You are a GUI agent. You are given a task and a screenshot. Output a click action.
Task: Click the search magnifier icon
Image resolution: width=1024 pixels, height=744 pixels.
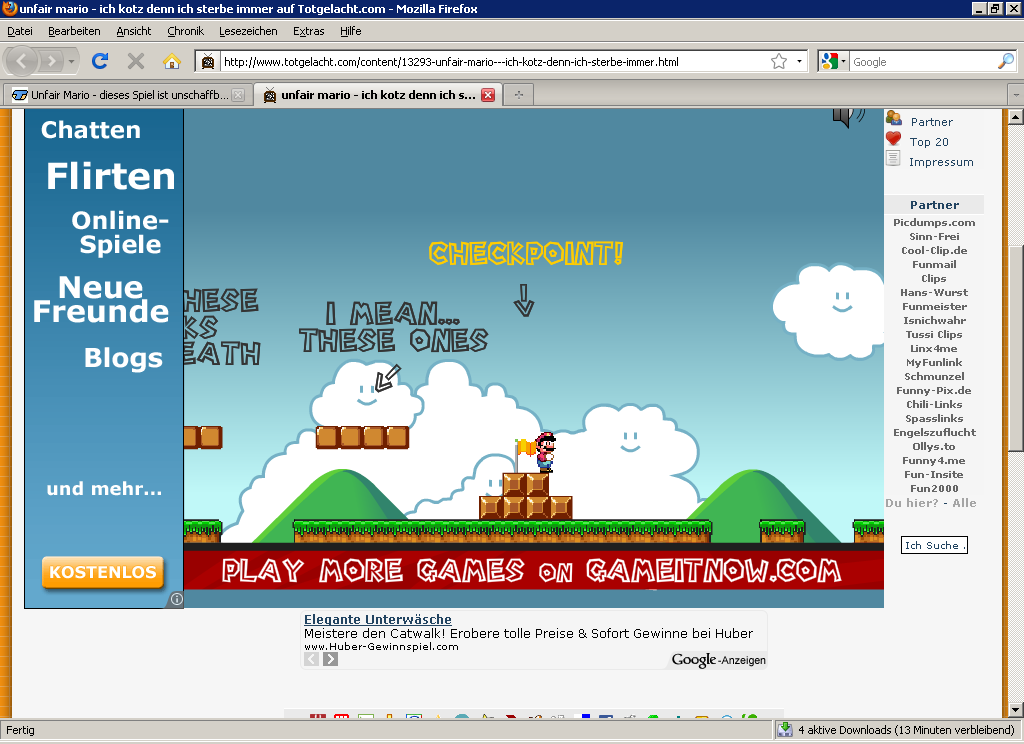(x=1006, y=61)
